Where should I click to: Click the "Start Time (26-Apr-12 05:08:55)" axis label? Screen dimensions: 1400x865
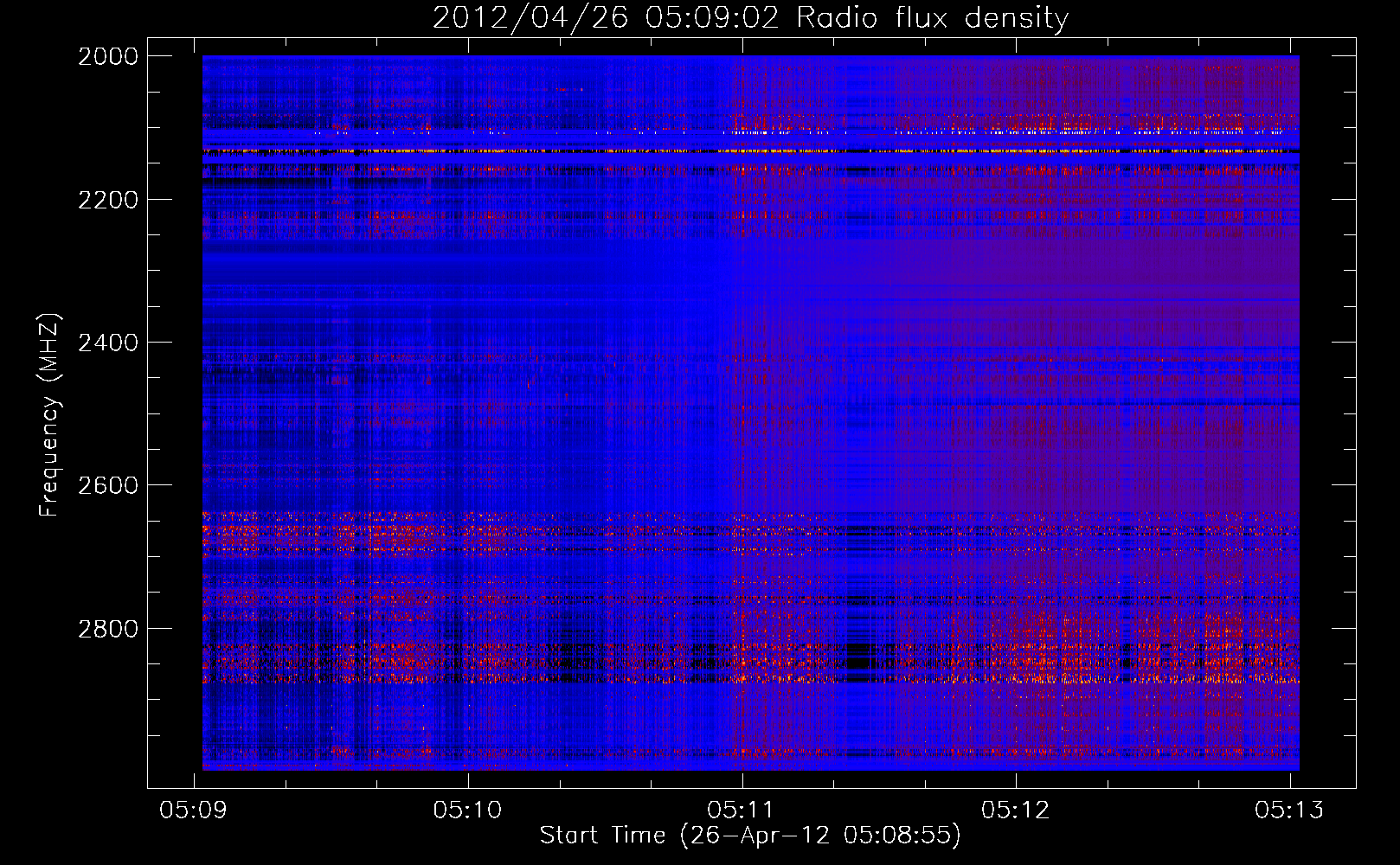pos(750,836)
